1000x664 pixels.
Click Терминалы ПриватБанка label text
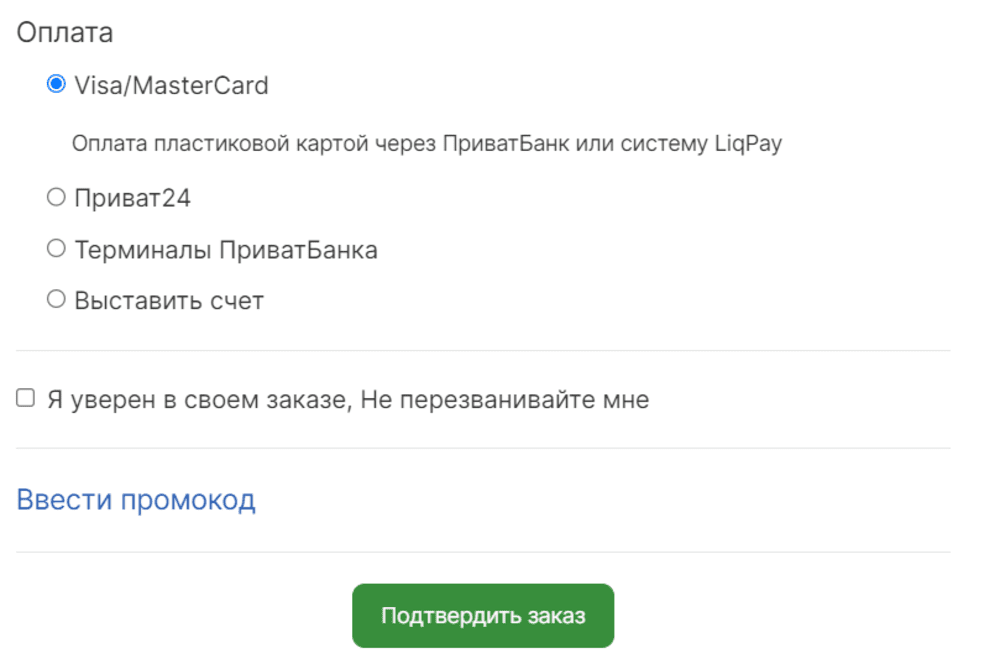(225, 249)
